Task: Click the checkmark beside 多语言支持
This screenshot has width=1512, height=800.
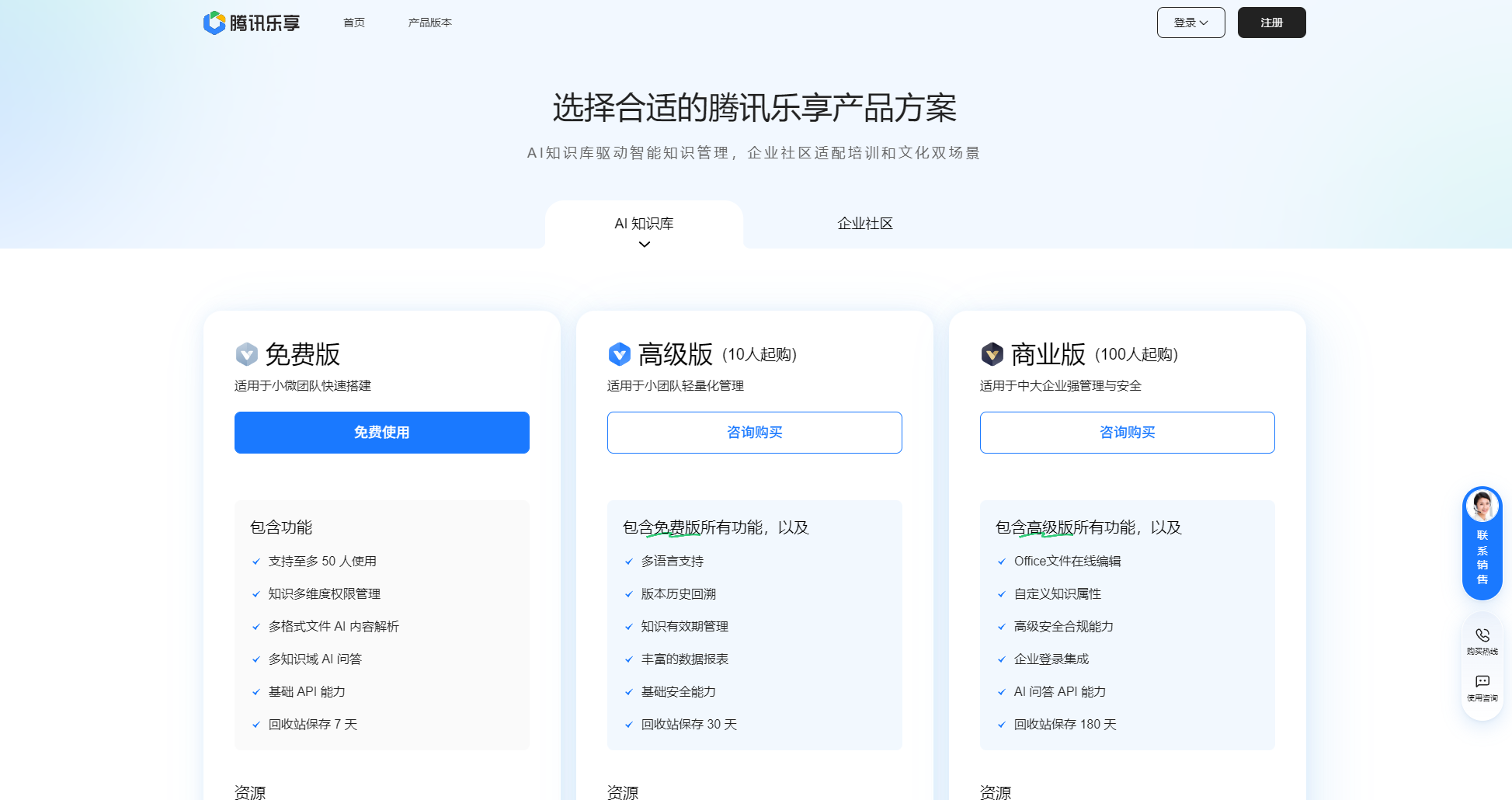Action: pyautogui.click(x=628, y=561)
